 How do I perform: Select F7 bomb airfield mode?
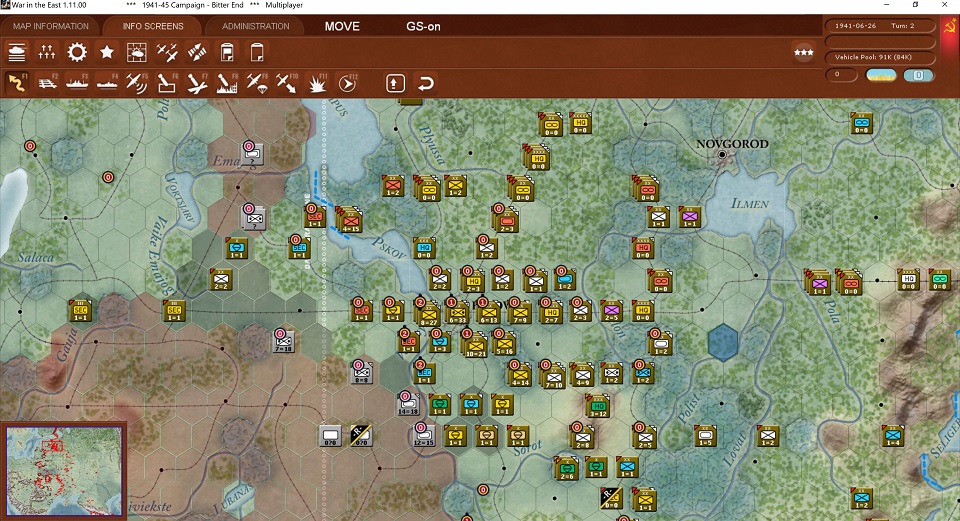pos(197,83)
